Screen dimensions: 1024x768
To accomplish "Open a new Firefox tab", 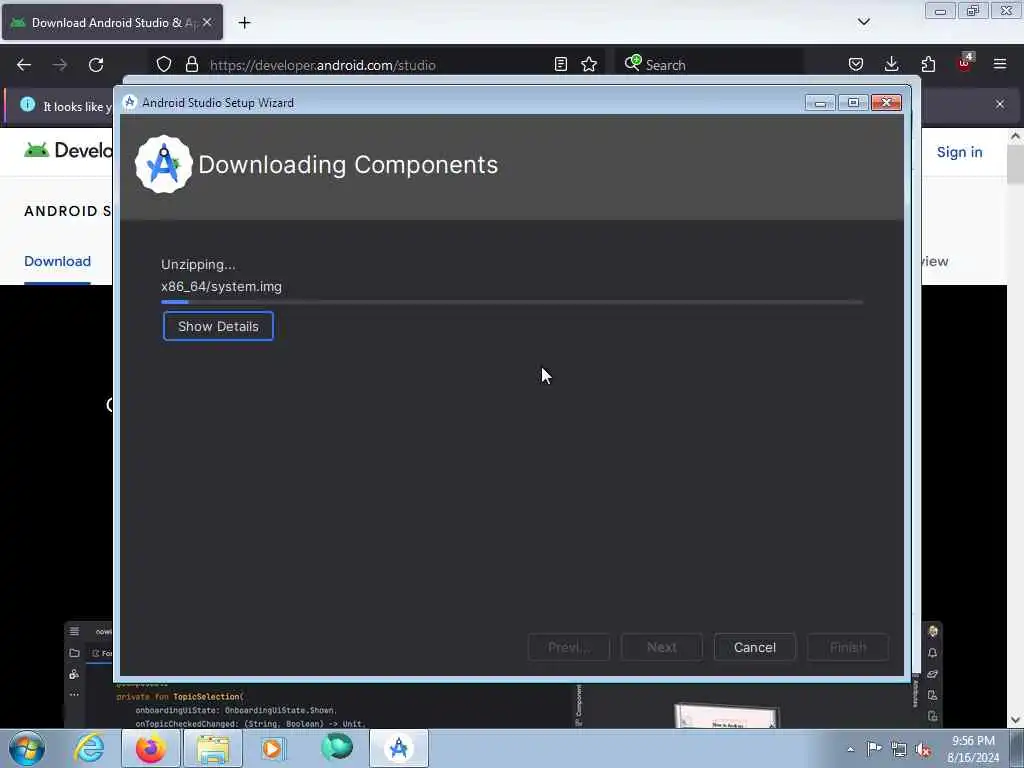I will click(x=244, y=23).
